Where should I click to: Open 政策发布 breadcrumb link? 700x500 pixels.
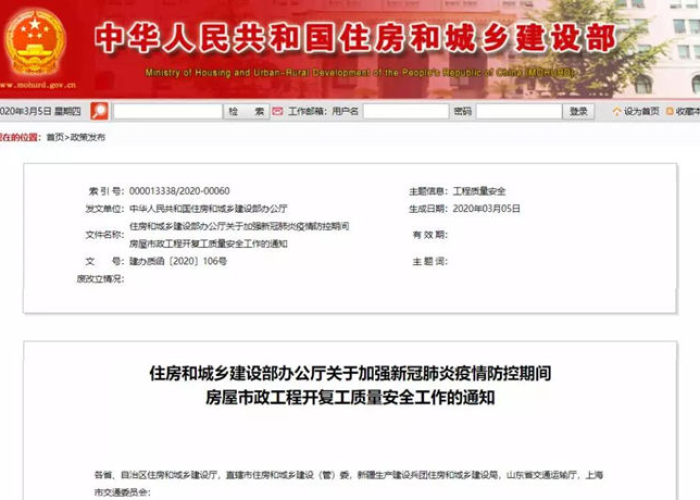(x=88, y=137)
